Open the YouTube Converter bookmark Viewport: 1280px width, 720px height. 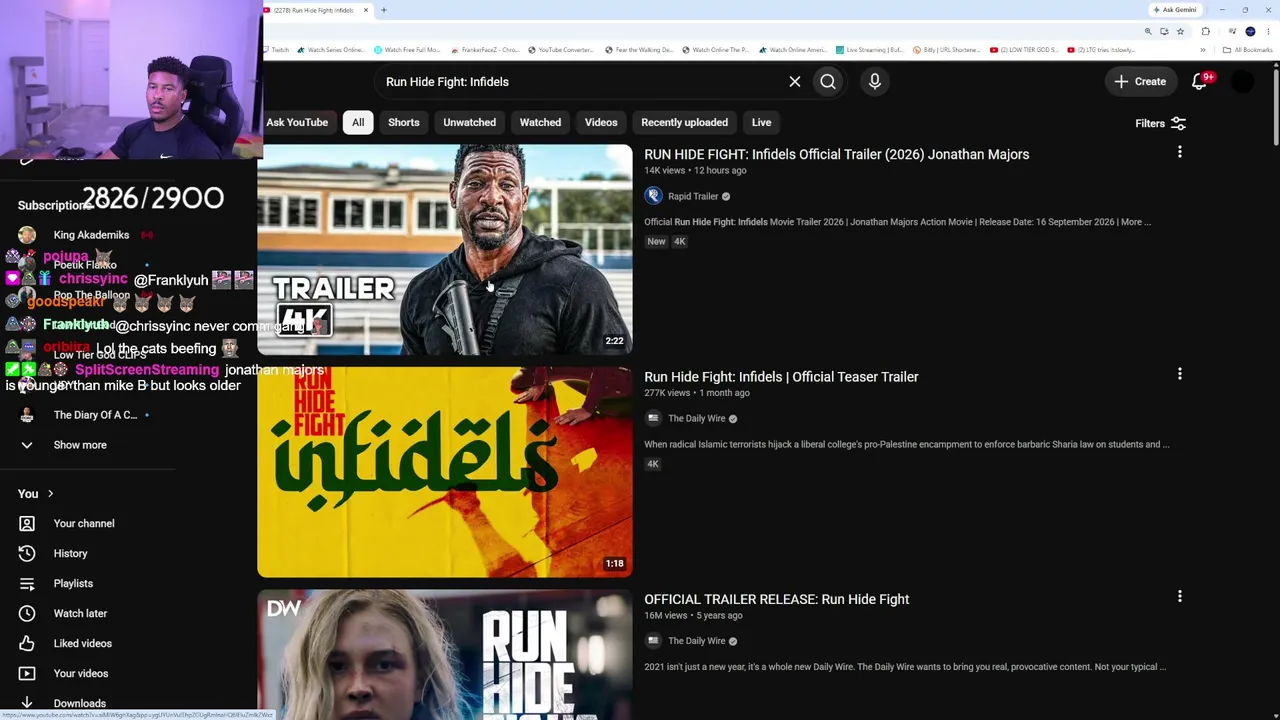click(x=560, y=50)
